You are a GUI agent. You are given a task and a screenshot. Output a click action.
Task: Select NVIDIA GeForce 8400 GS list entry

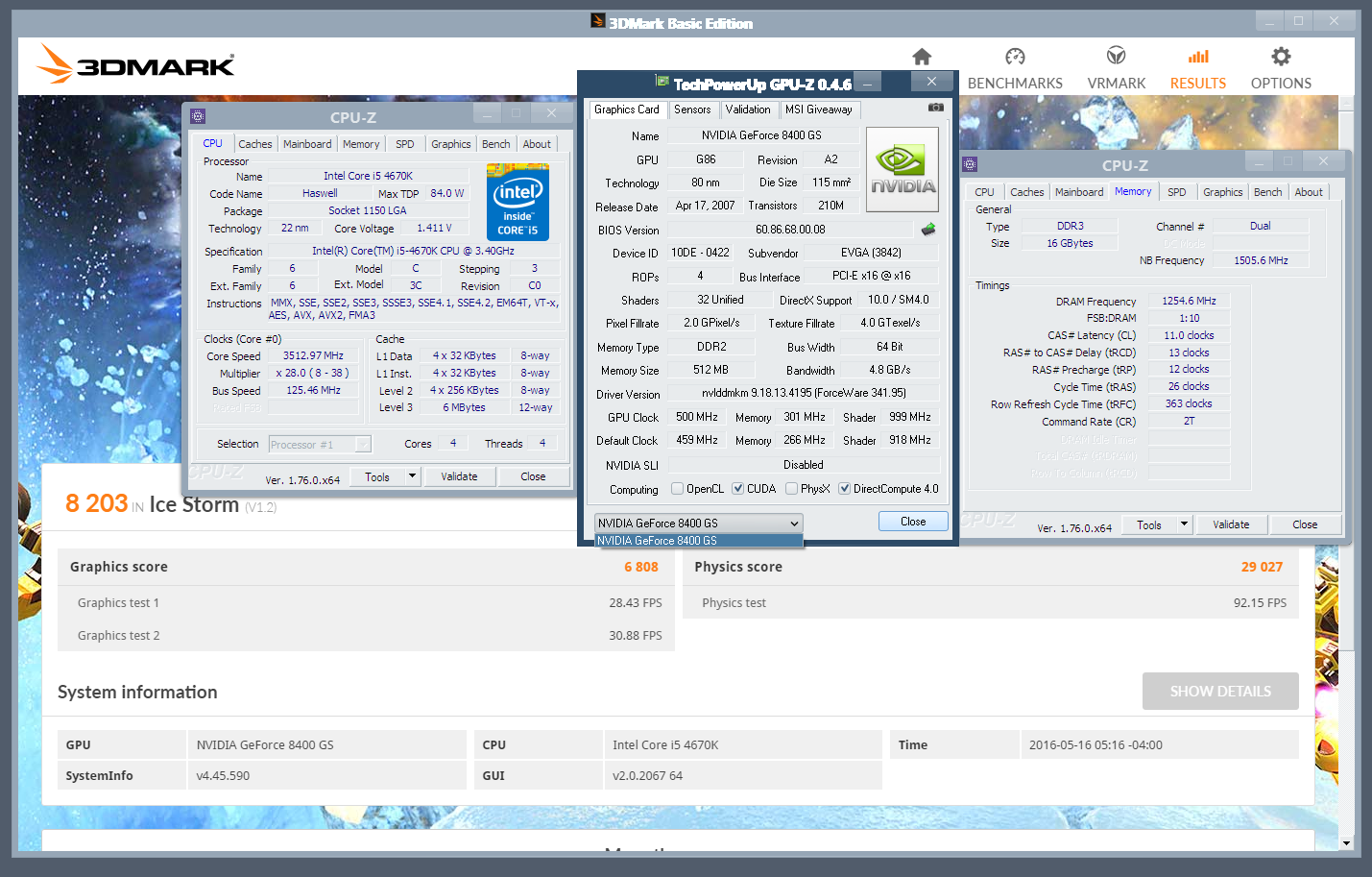tap(698, 541)
